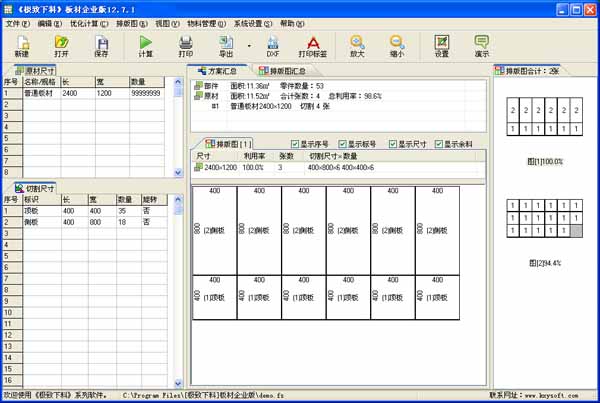Click the 标识 column header
The height and width of the screenshot is (403, 600).
41,199
